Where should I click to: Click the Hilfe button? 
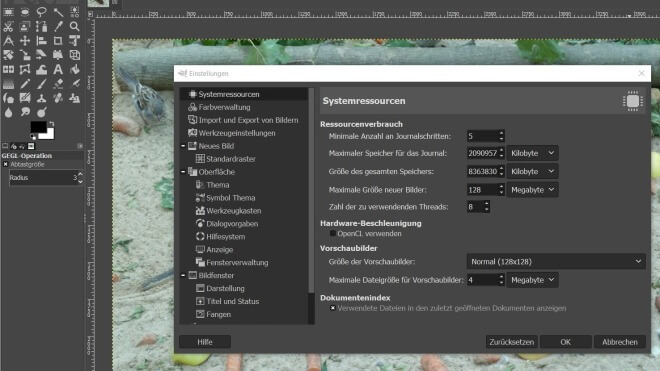205,342
